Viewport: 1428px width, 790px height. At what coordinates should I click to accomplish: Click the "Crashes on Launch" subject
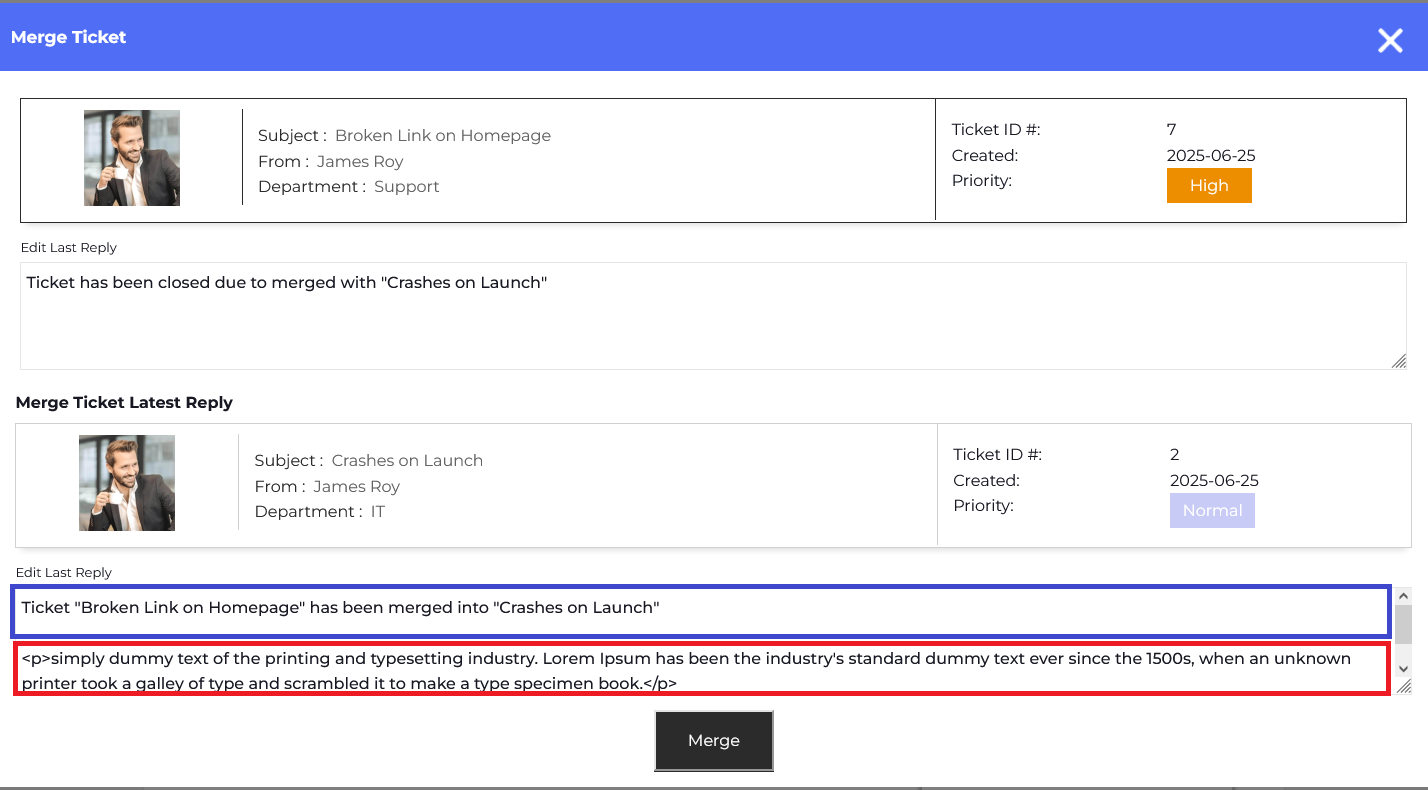coord(407,461)
